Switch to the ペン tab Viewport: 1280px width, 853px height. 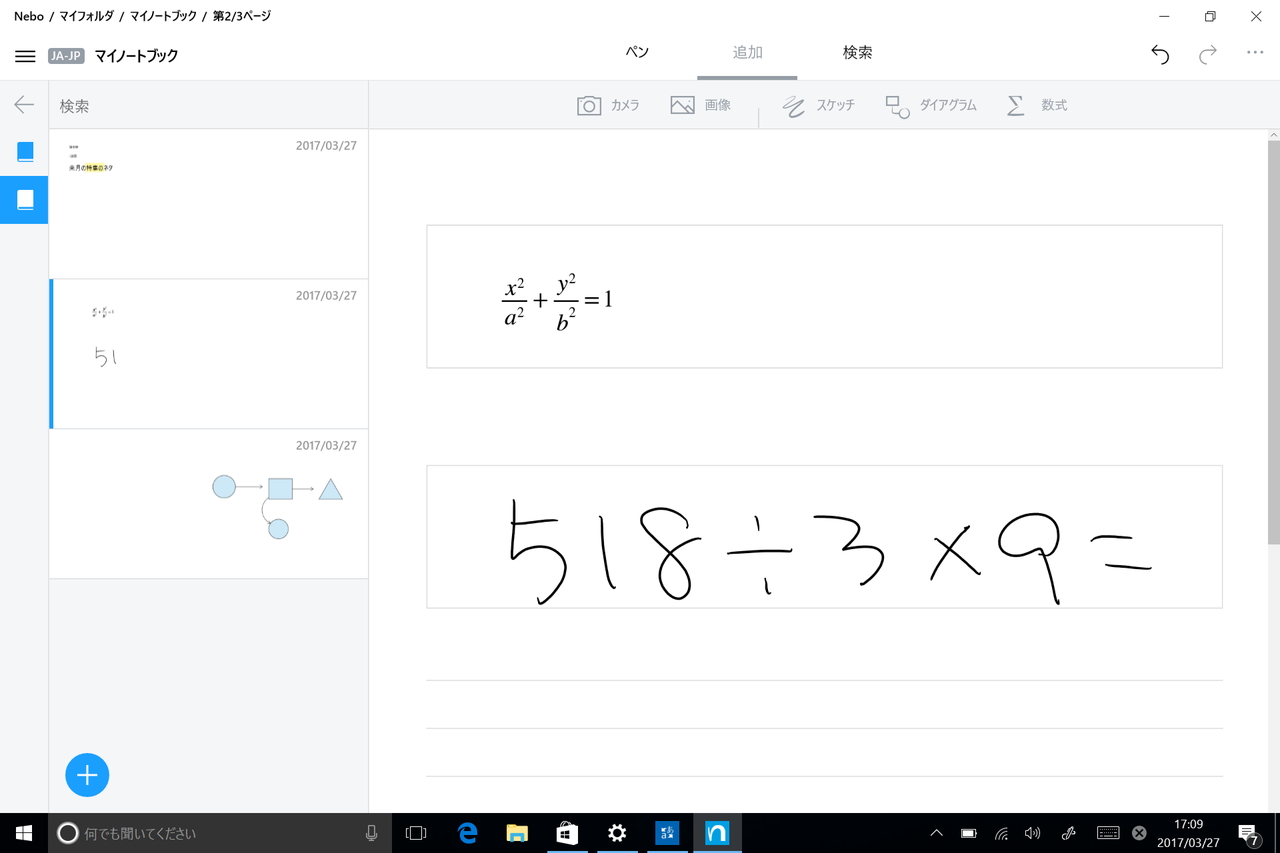(x=636, y=51)
